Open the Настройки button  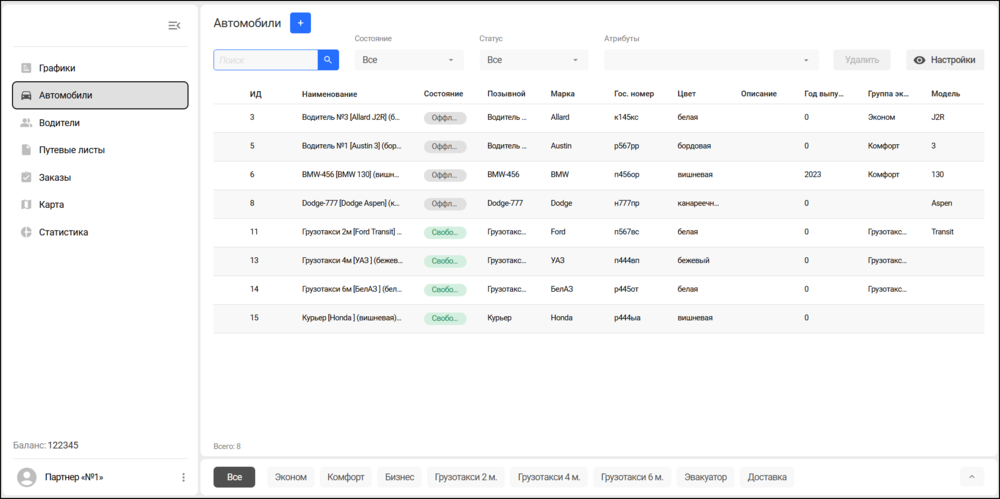[x=945, y=60]
